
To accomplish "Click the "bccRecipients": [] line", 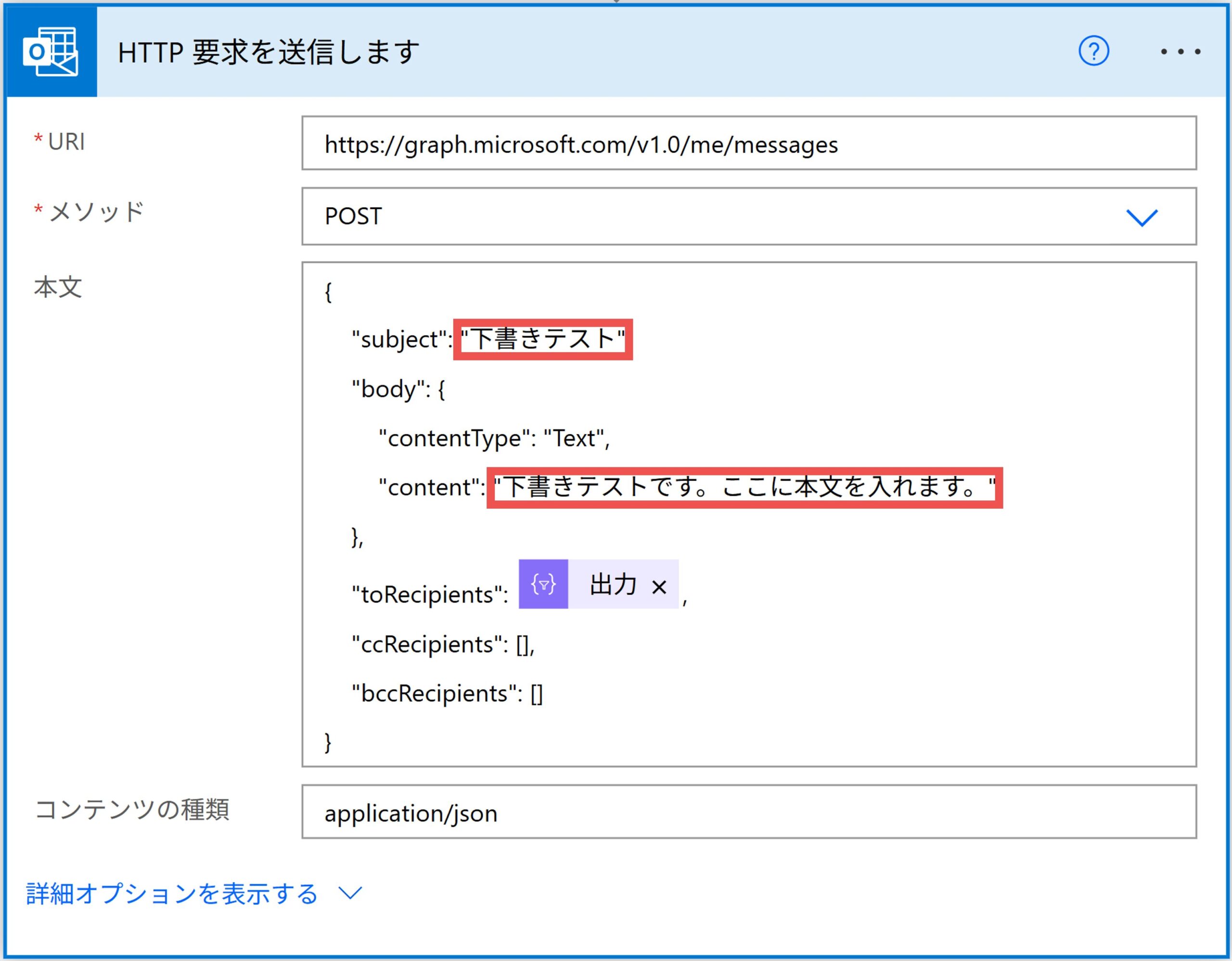I will tap(447, 693).
